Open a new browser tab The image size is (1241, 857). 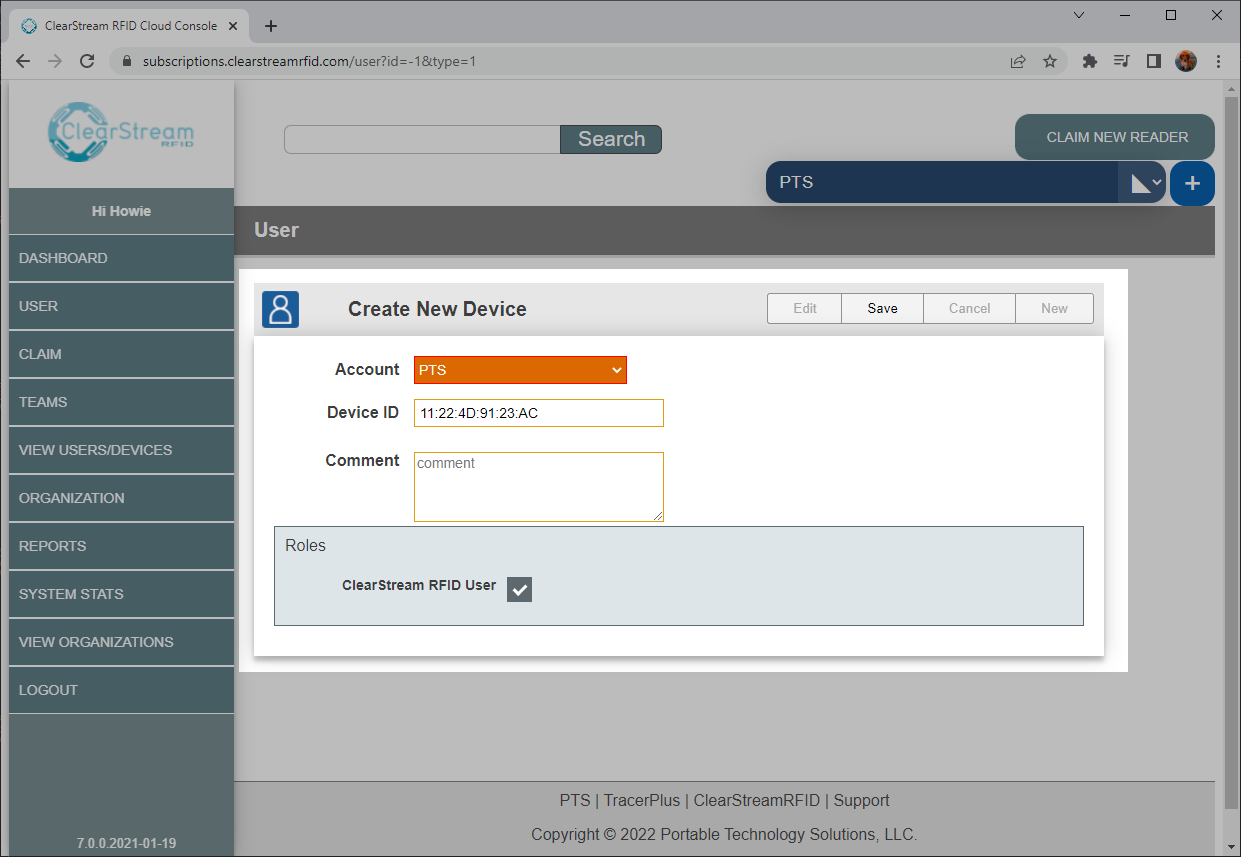pyautogui.click(x=271, y=26)
